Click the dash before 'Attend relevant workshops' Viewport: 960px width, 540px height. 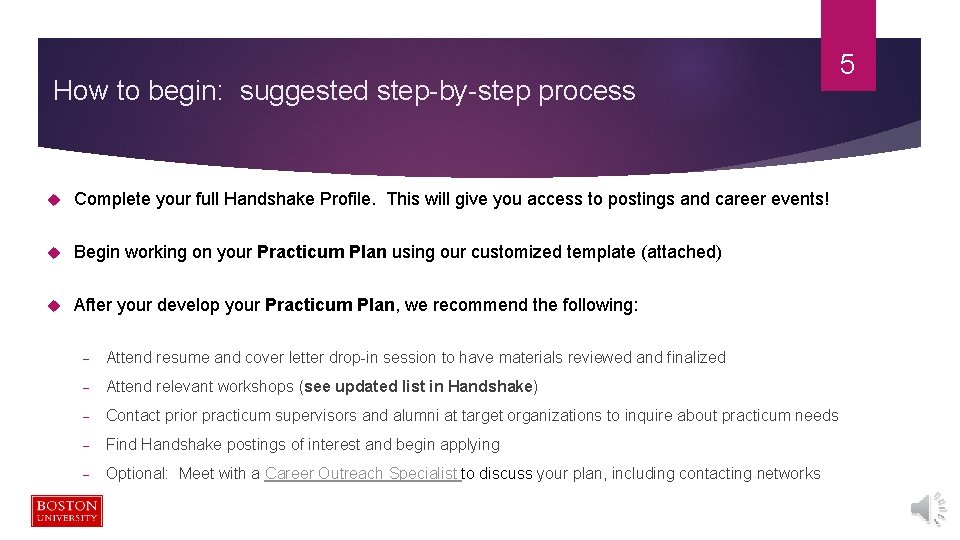click(x=87, y=388)
